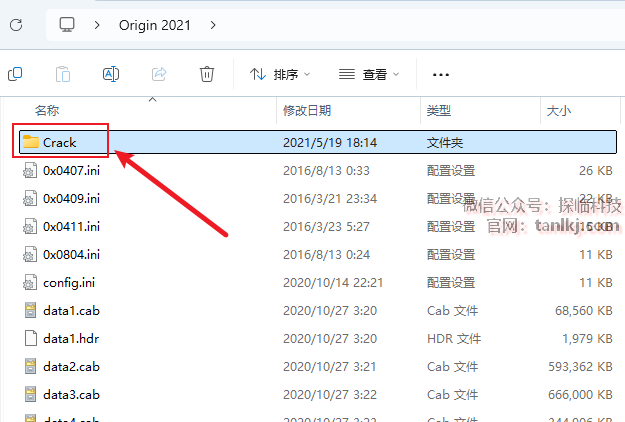Click the data1.hdr blank file icon

31,338
